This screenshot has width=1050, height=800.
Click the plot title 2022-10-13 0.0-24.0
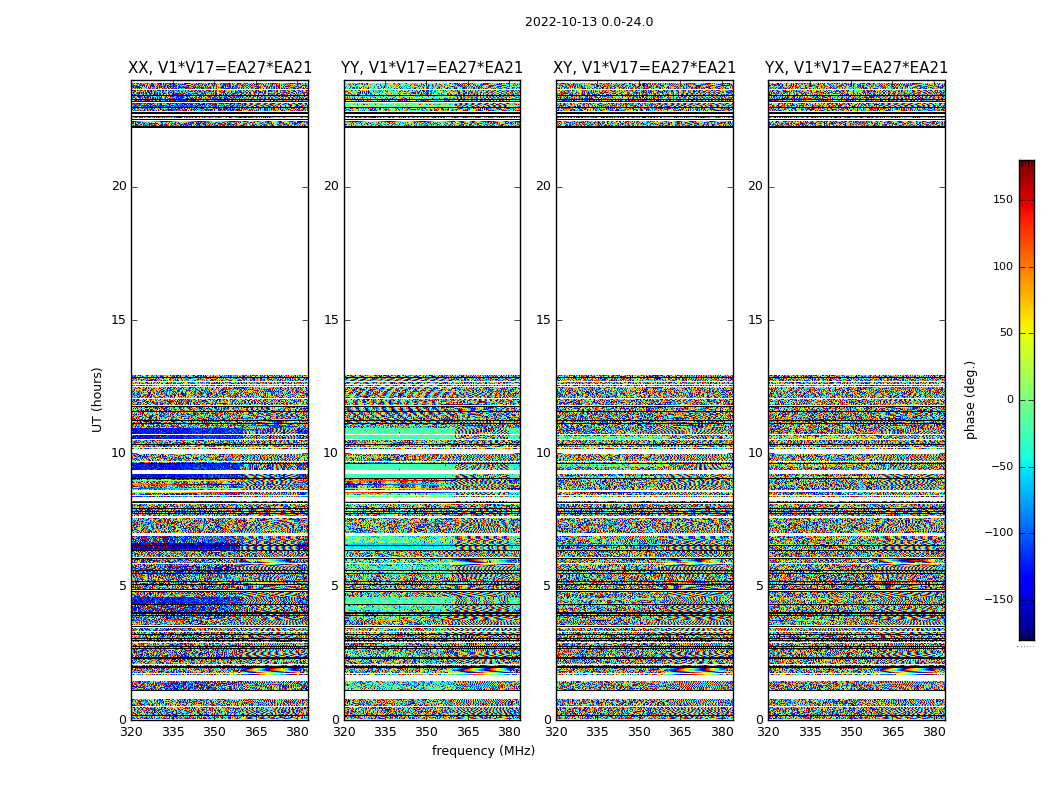coord(589,22)
